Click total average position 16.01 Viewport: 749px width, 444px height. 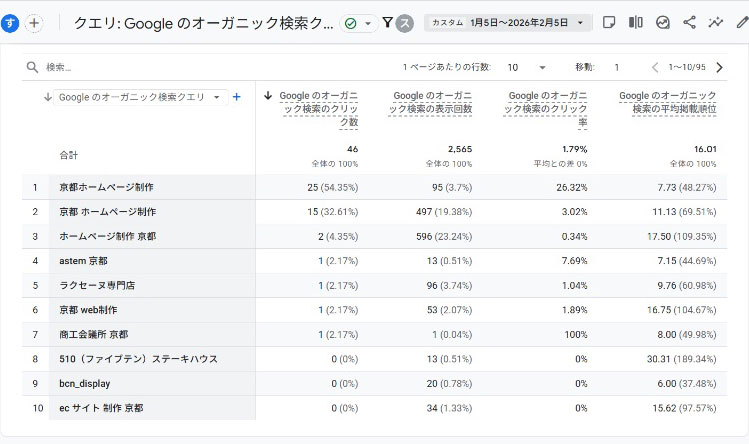[705, 149]
